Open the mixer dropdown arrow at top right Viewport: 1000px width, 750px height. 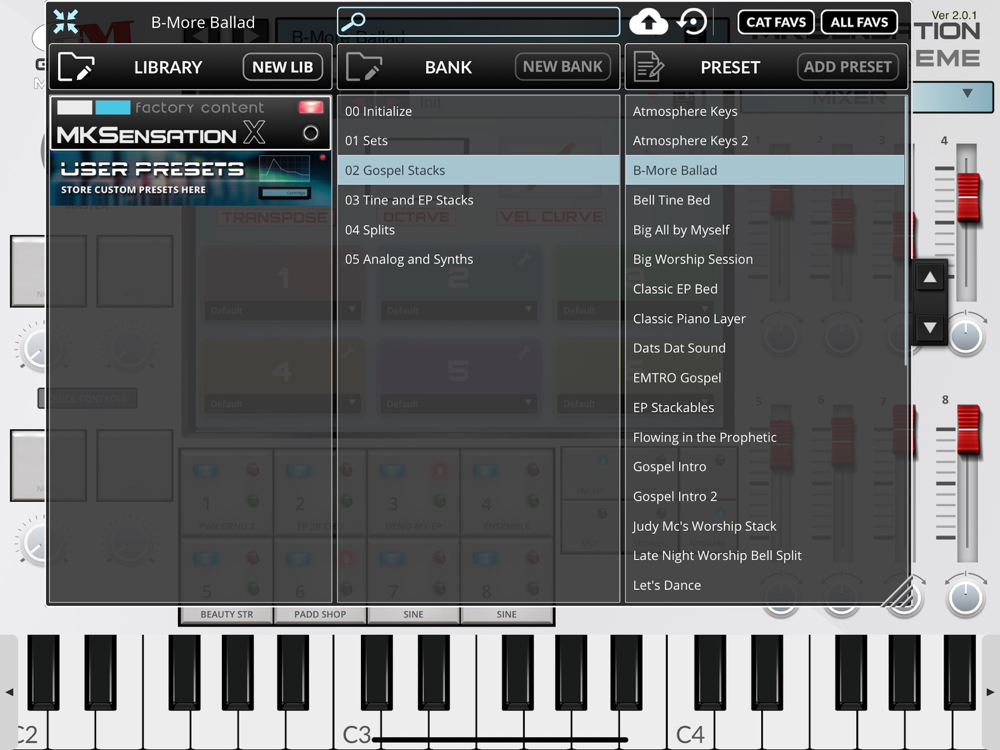tap(967, 94)
